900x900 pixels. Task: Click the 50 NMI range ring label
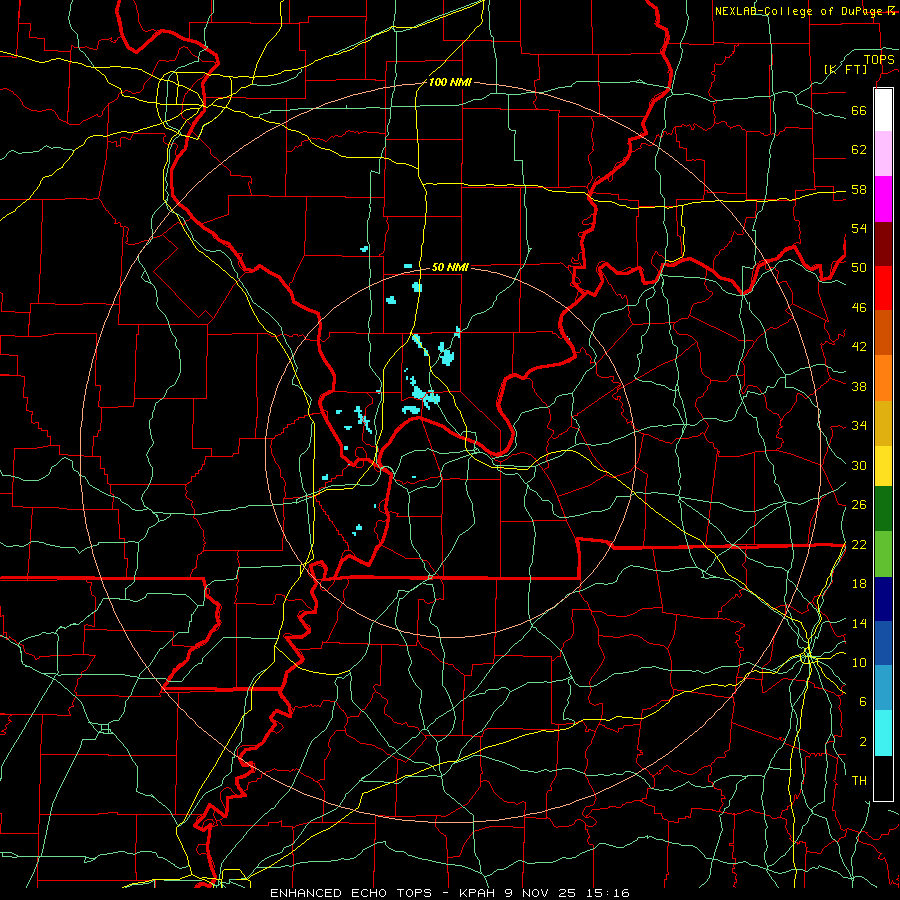click(x=450, y=267)
